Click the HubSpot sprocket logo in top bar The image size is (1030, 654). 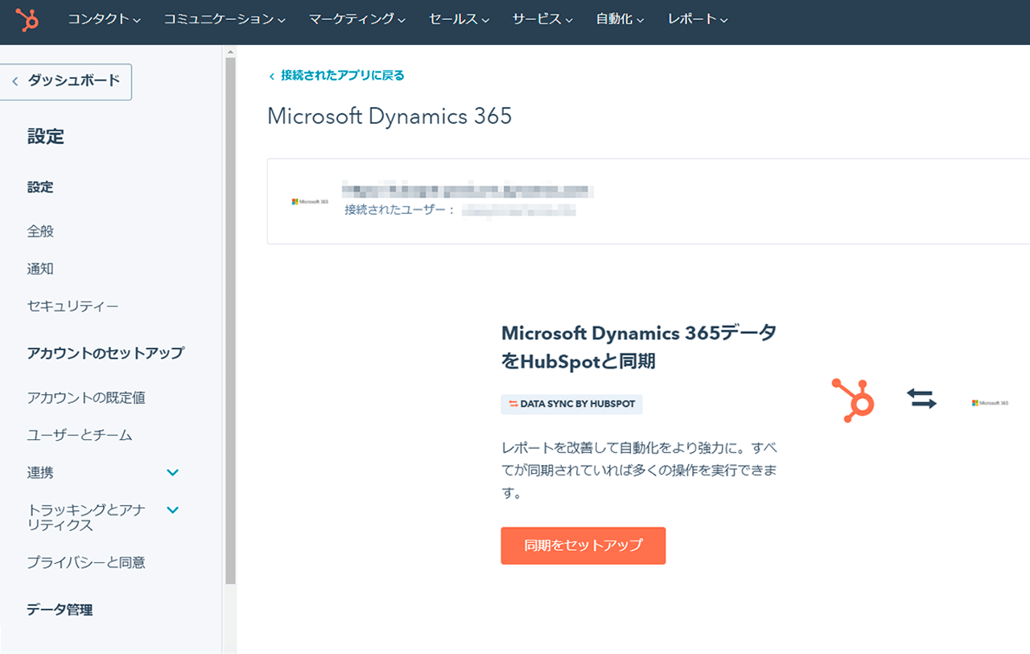pos(27,20)
